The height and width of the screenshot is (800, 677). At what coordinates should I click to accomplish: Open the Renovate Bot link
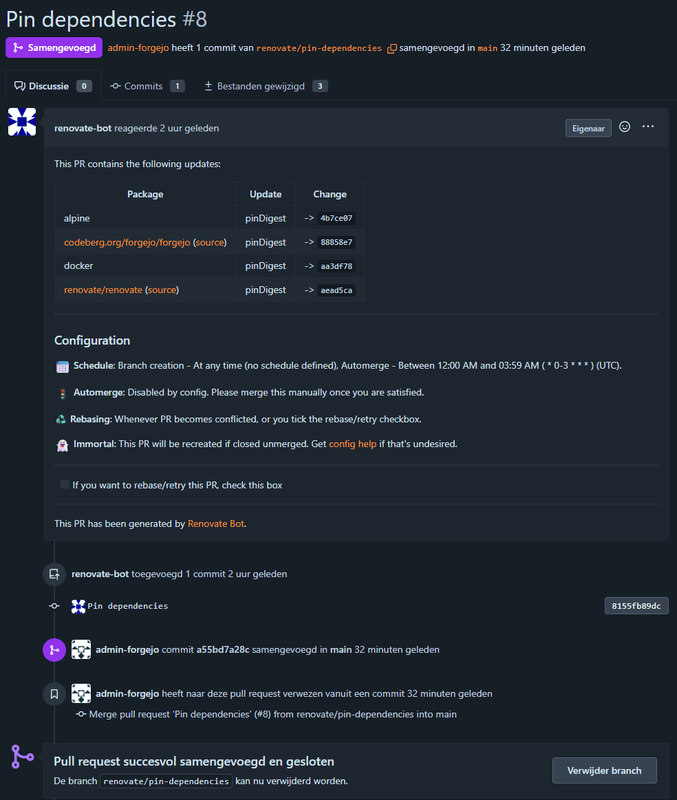[x=216, y=523]
